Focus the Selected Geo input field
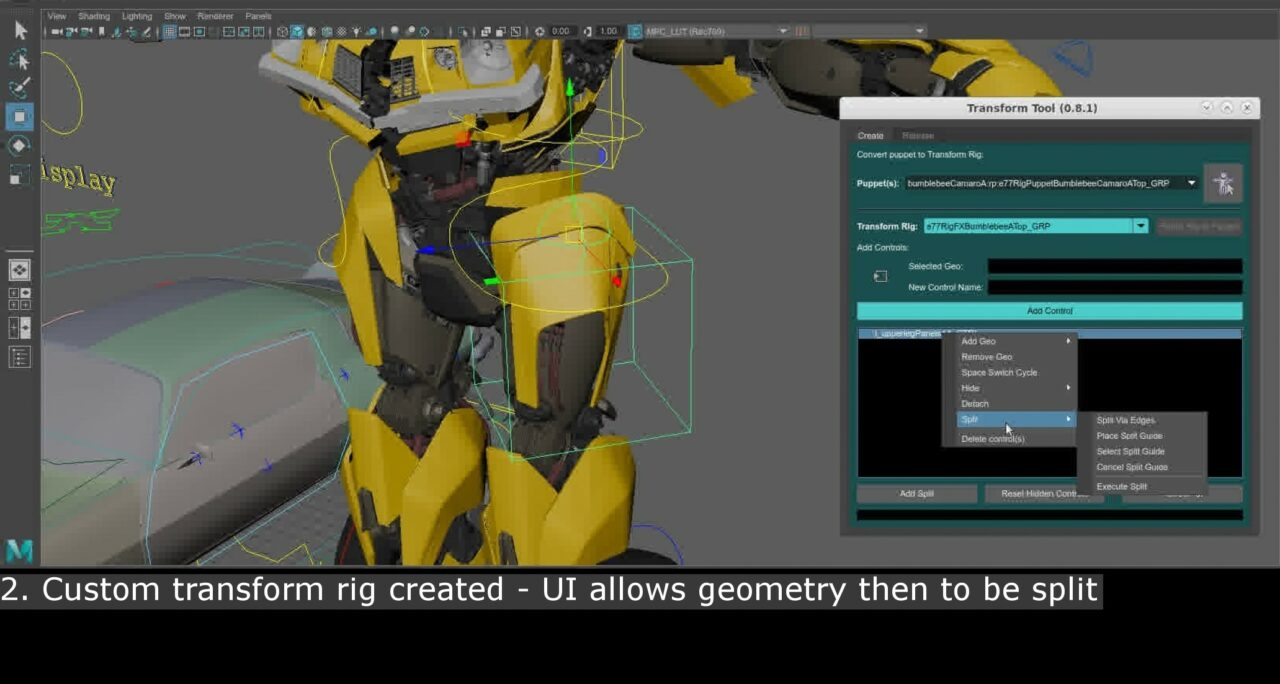 click(1115, 266)
